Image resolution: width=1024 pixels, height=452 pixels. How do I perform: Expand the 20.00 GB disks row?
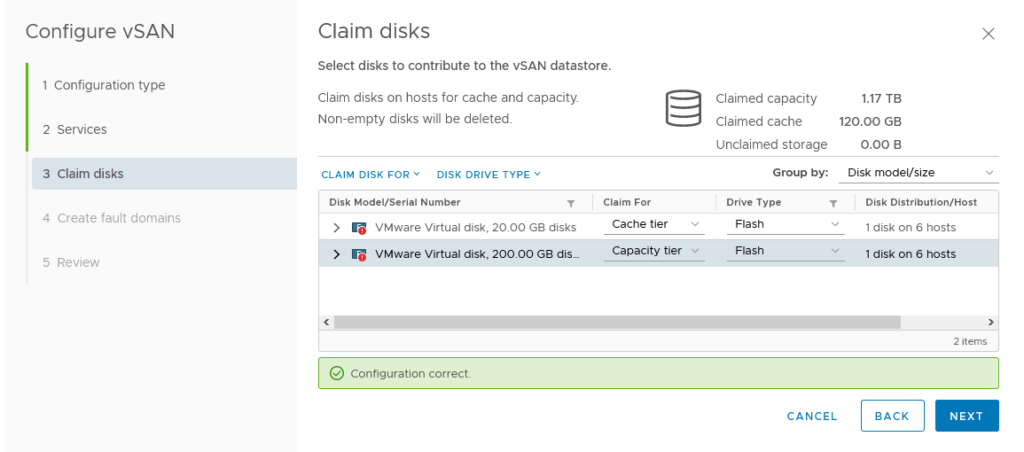[336, 228]
